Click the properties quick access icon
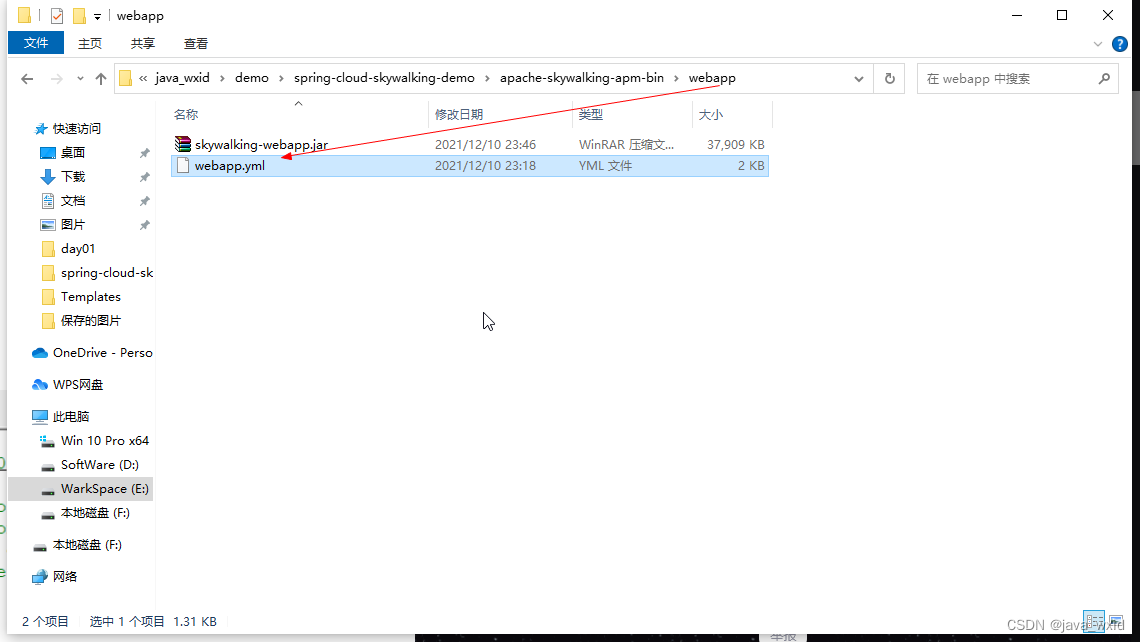Viewport: 1140px width, 642px height. [x=57, y=15]
